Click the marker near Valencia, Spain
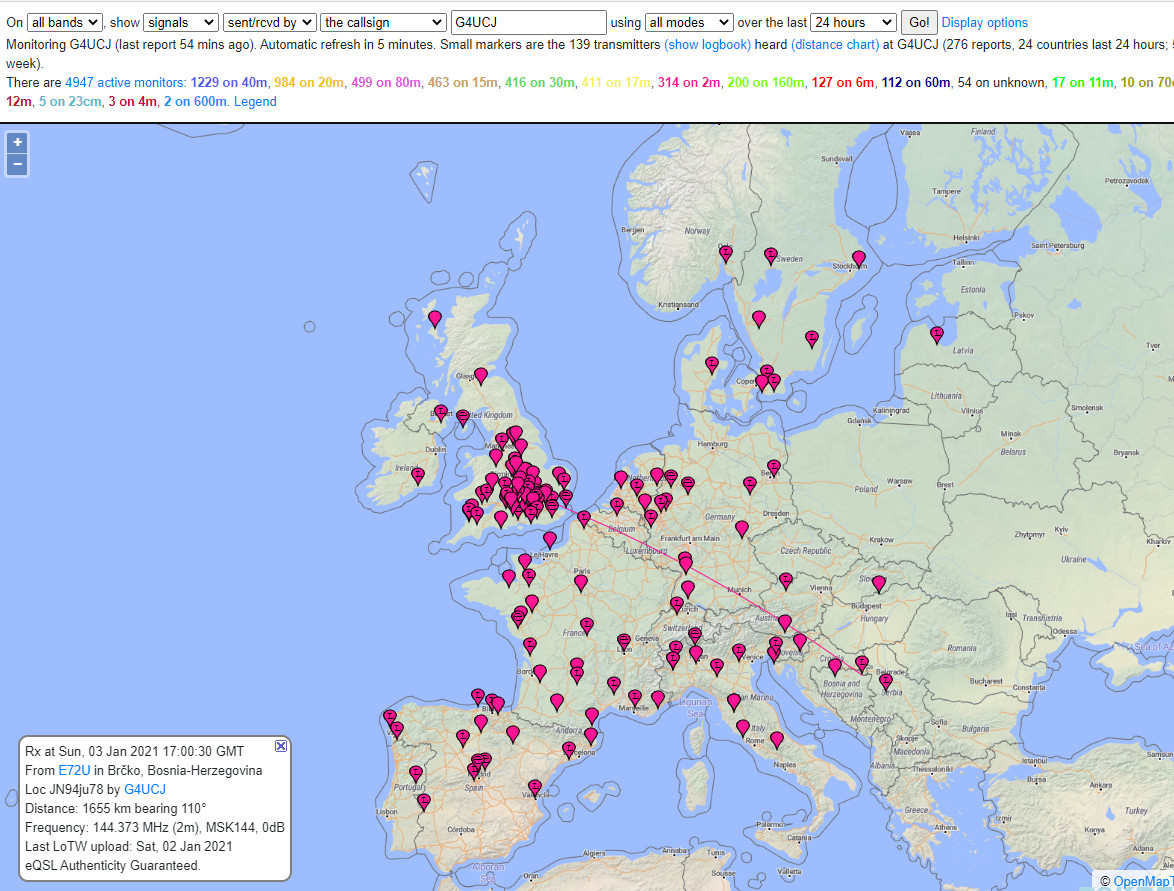This screenshot has height=891, width=1174. click(535, 786)
